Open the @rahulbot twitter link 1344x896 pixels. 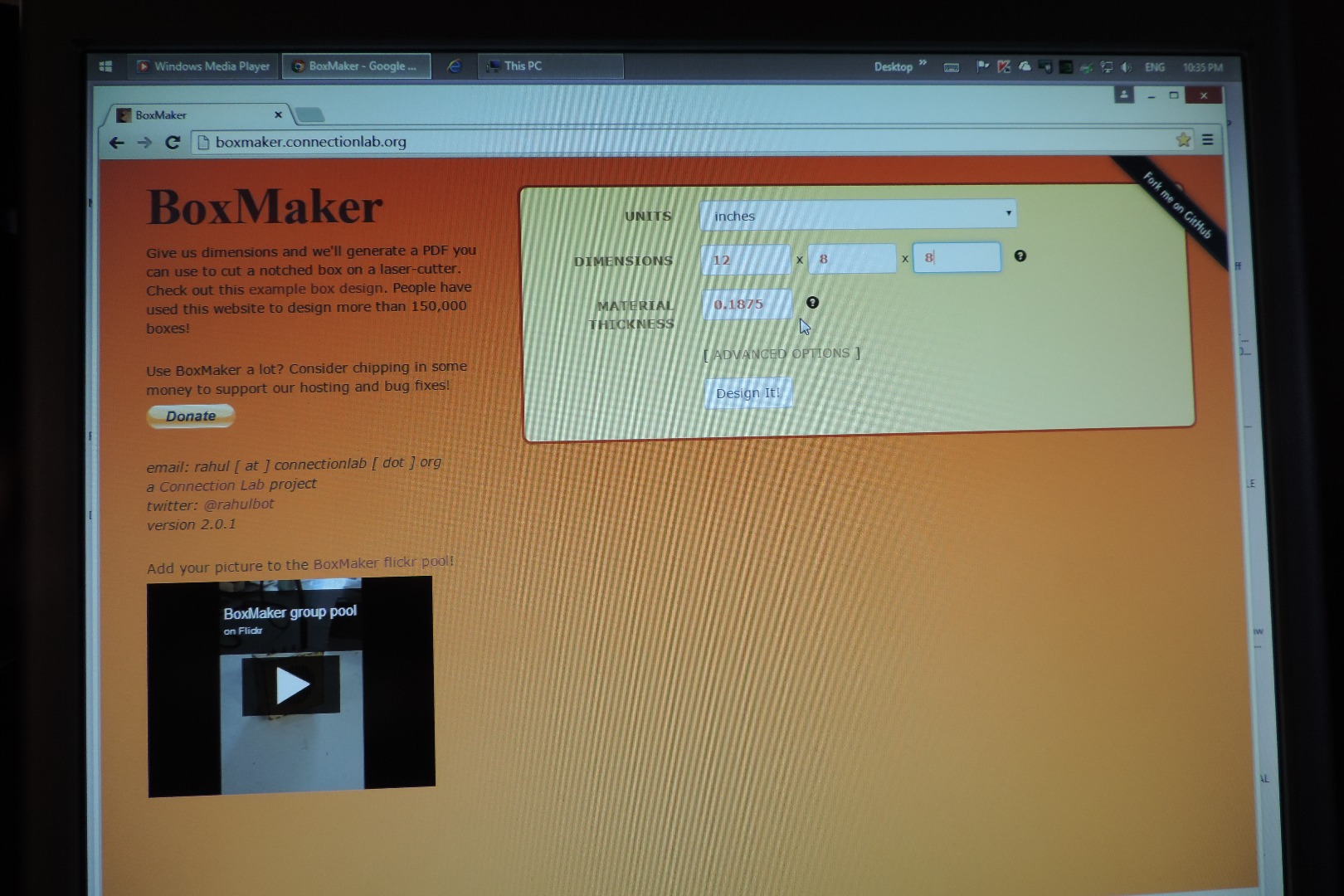click(x=238, y=504)
